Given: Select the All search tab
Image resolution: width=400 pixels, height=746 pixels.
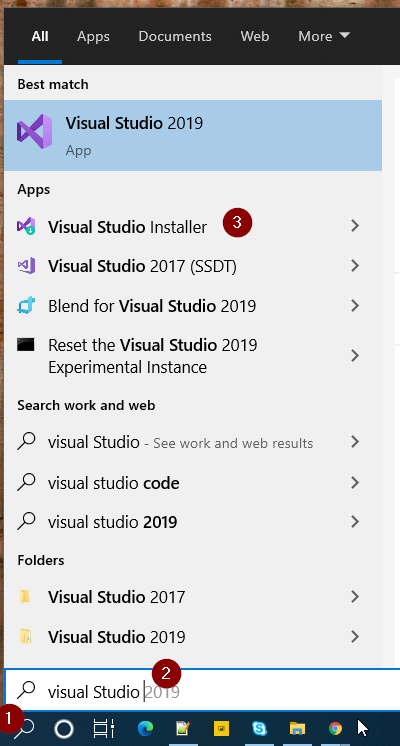Looking at the screenshot, I should (x=40, y=36).
